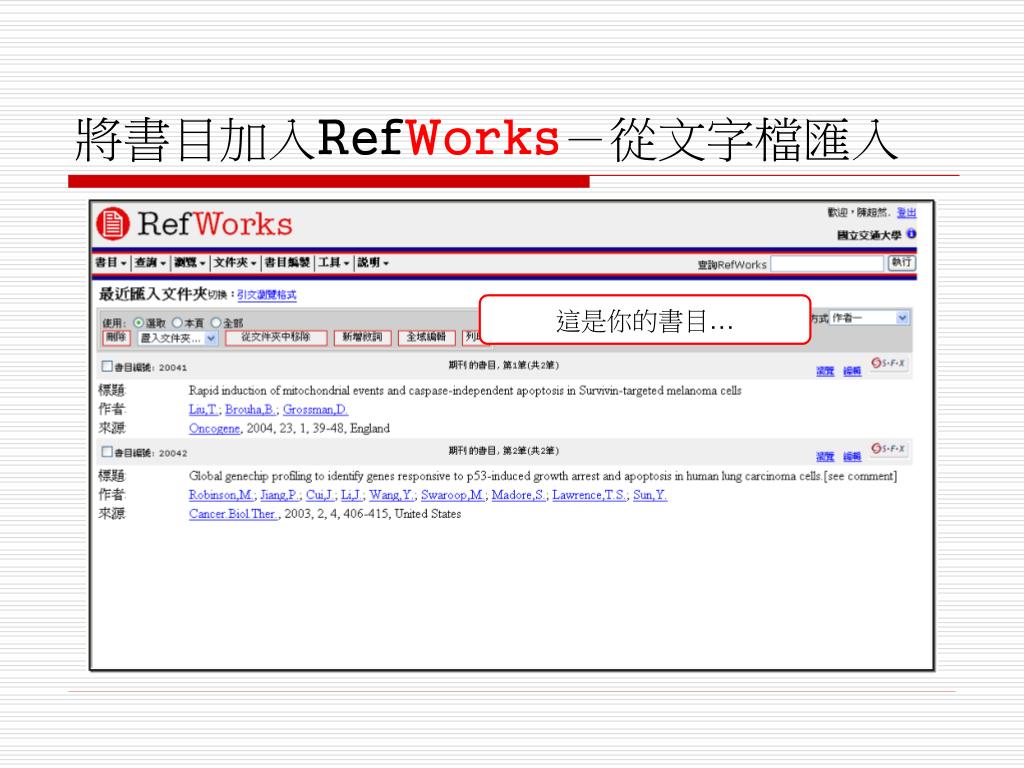Click 編輯 link for record 20041
Image resolution: width=1024 pixels, height=768 pixels.
click(x=852, y=372)
